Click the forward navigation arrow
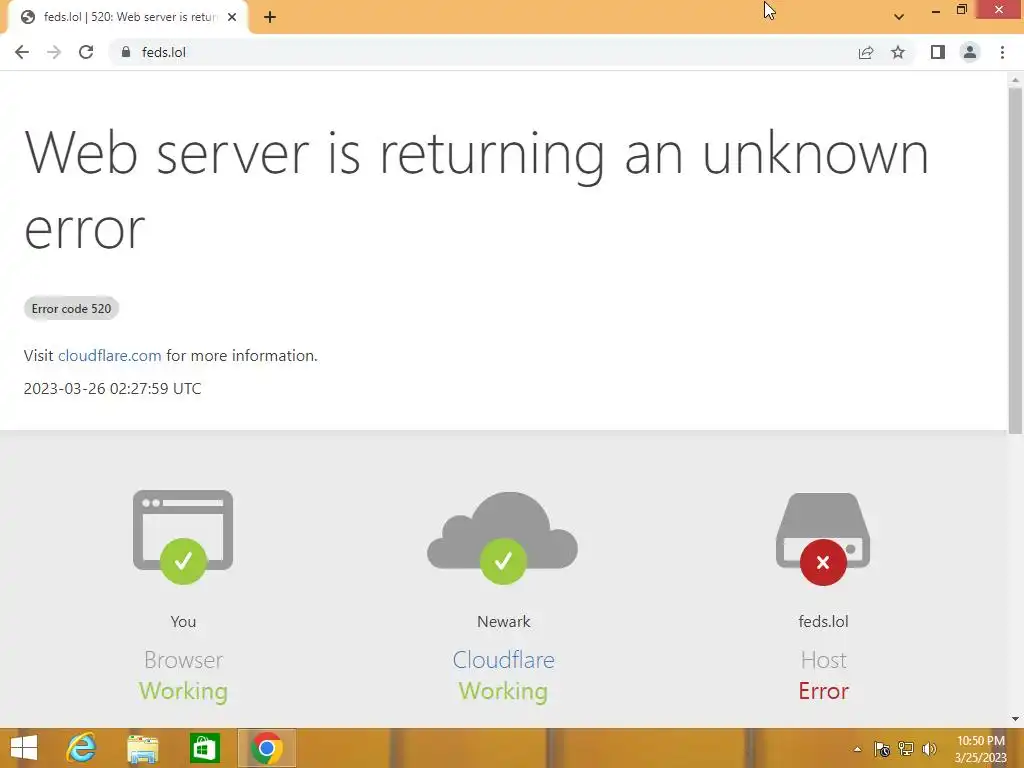 coord(54,52)
